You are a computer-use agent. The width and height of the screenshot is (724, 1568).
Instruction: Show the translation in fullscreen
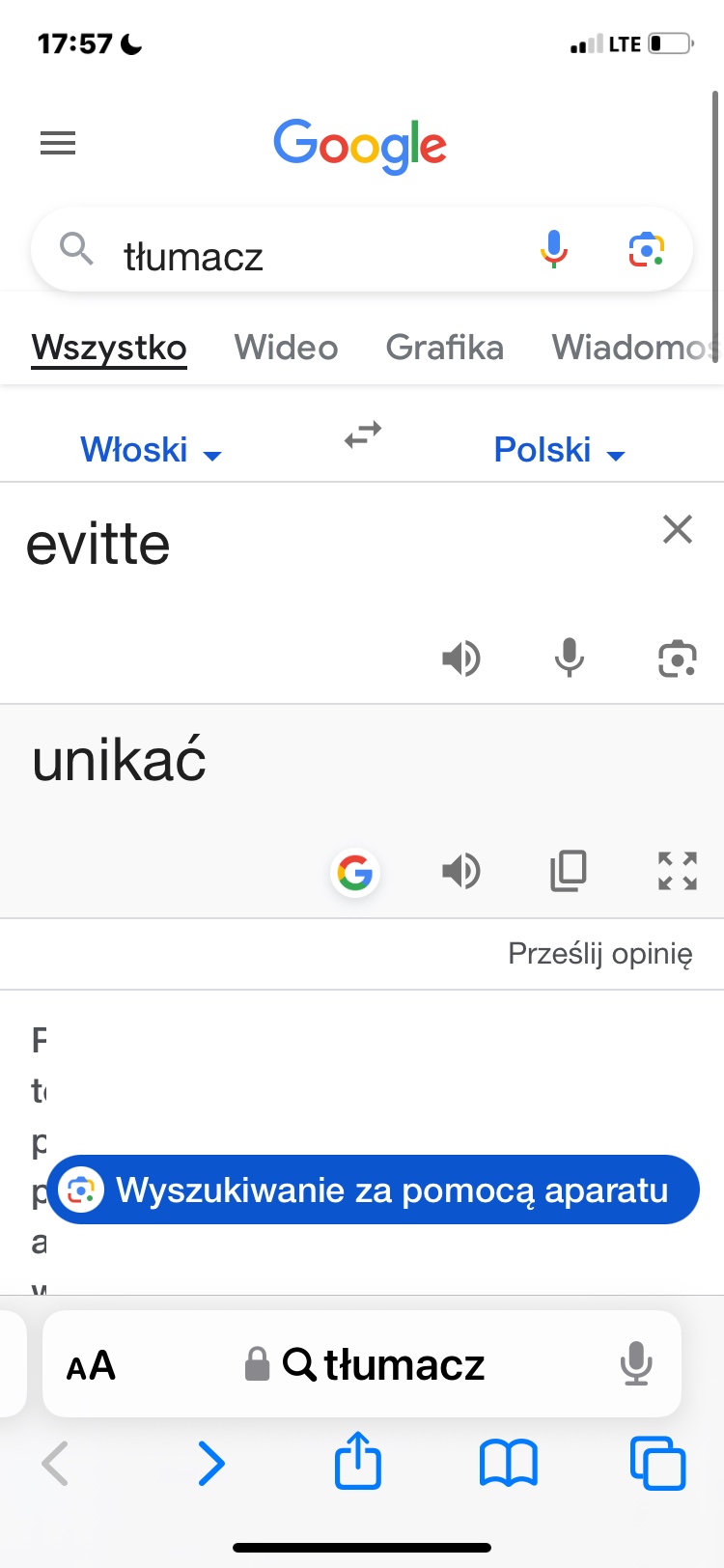click(677, 871)
